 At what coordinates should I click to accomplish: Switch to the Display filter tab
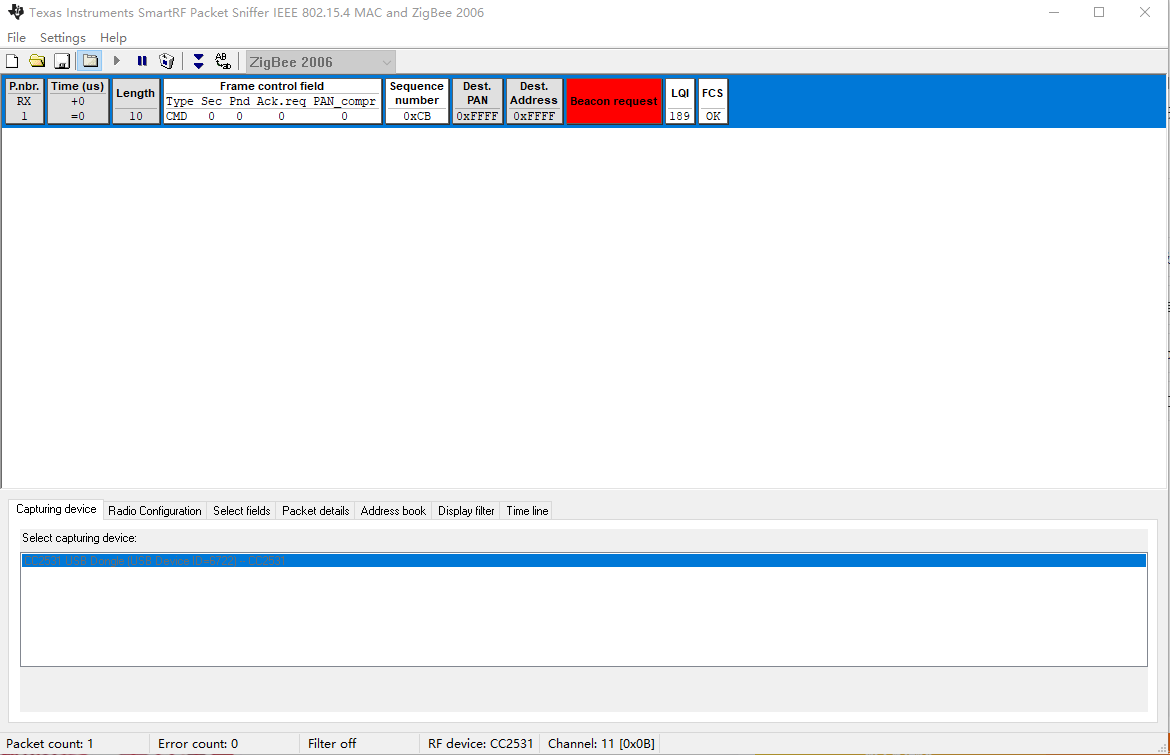point(466,510)
